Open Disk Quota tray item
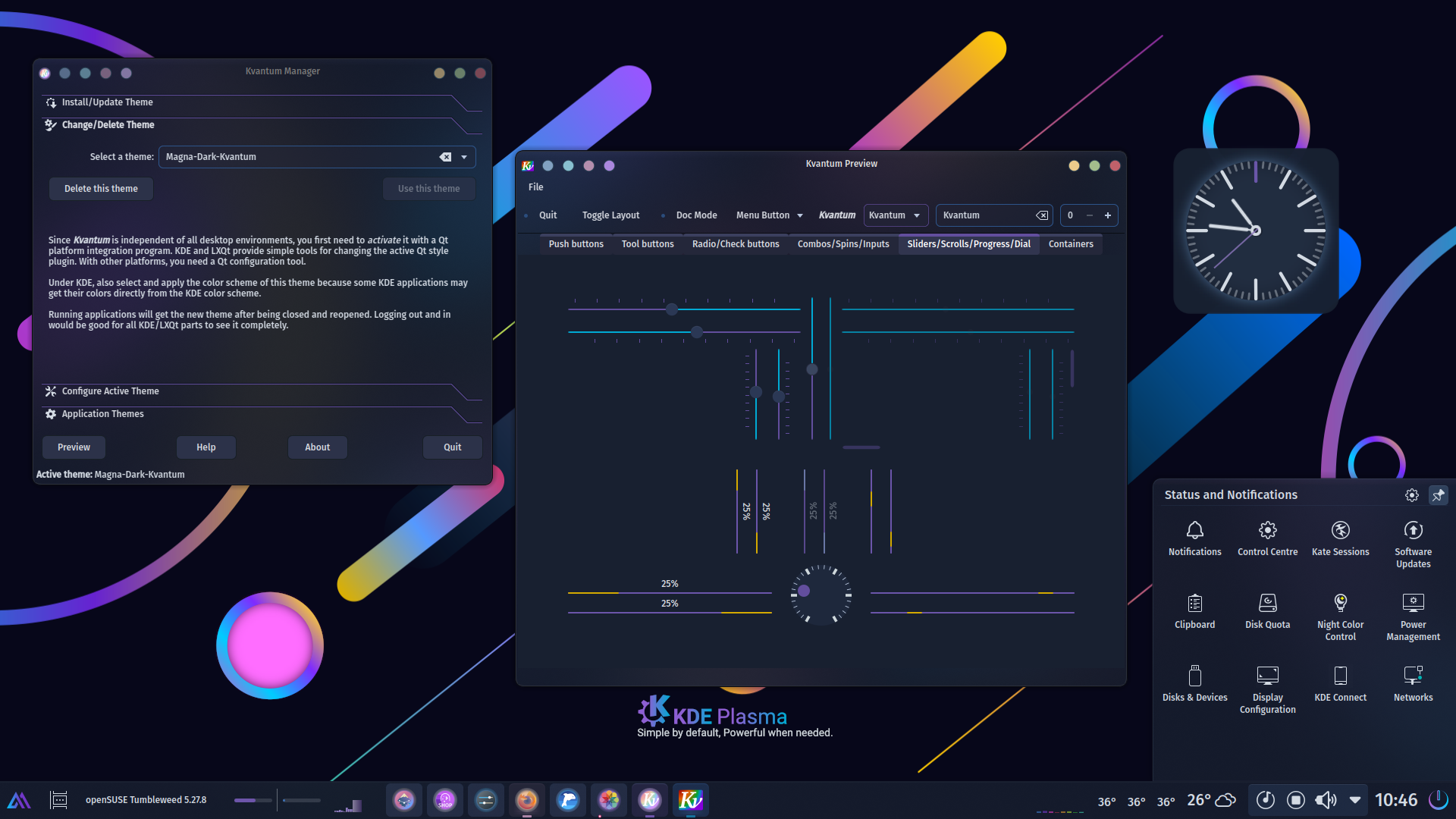Screen dimensions: 1456x819 tap(1267, 612)
